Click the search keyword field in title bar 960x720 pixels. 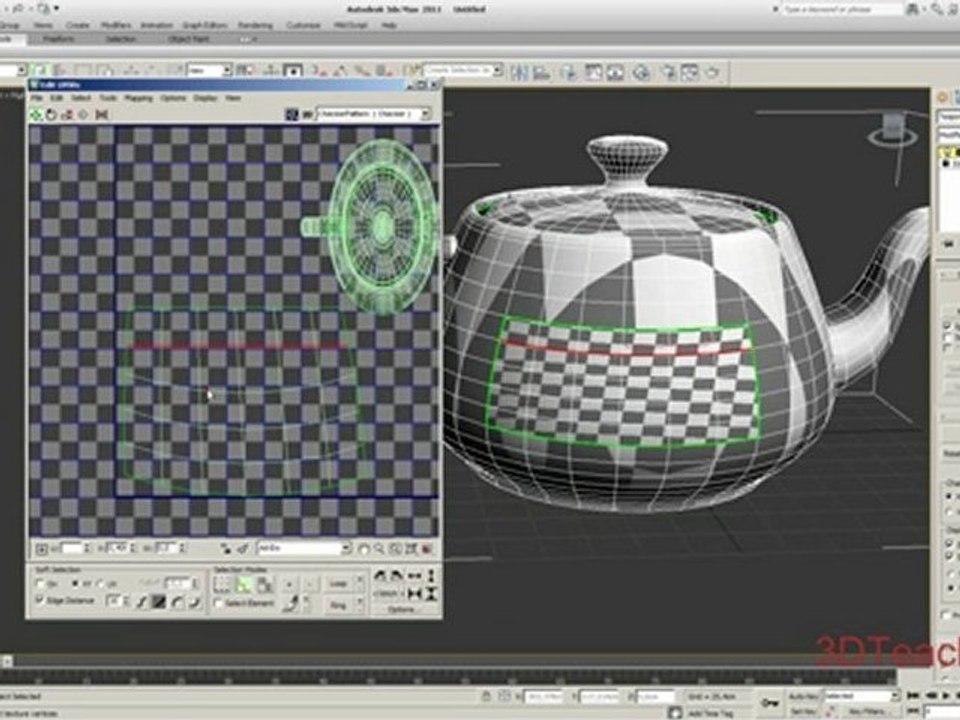pyautogui.click(x=842, y=9)
